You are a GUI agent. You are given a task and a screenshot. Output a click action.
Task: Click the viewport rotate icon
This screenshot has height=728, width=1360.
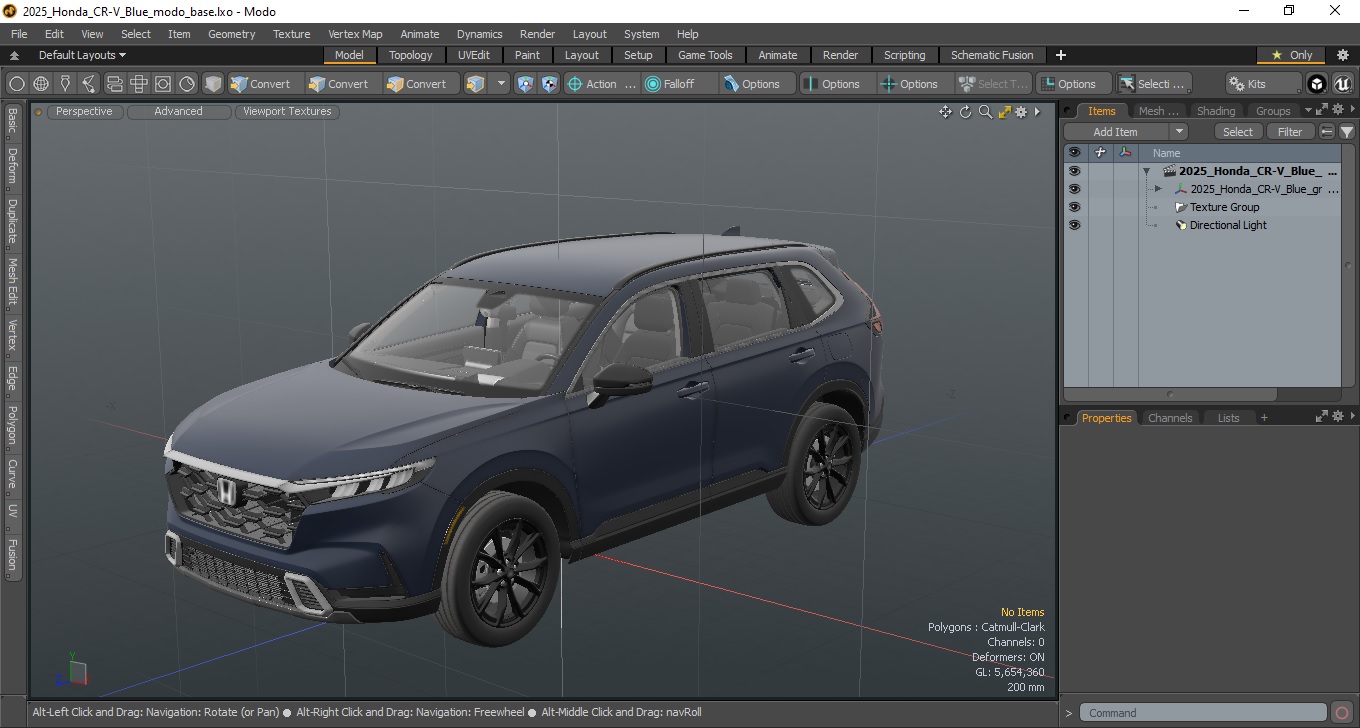pos(965,112)
